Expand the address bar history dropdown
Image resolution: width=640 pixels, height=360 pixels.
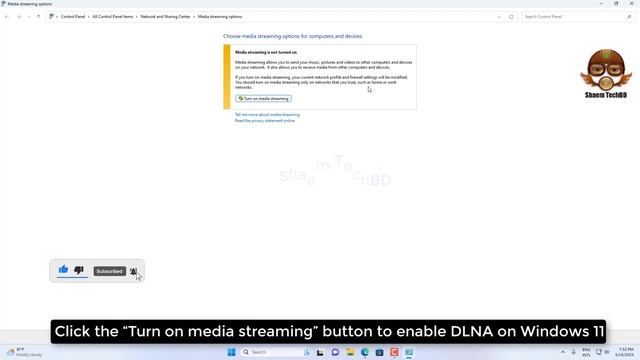(499, 17)
